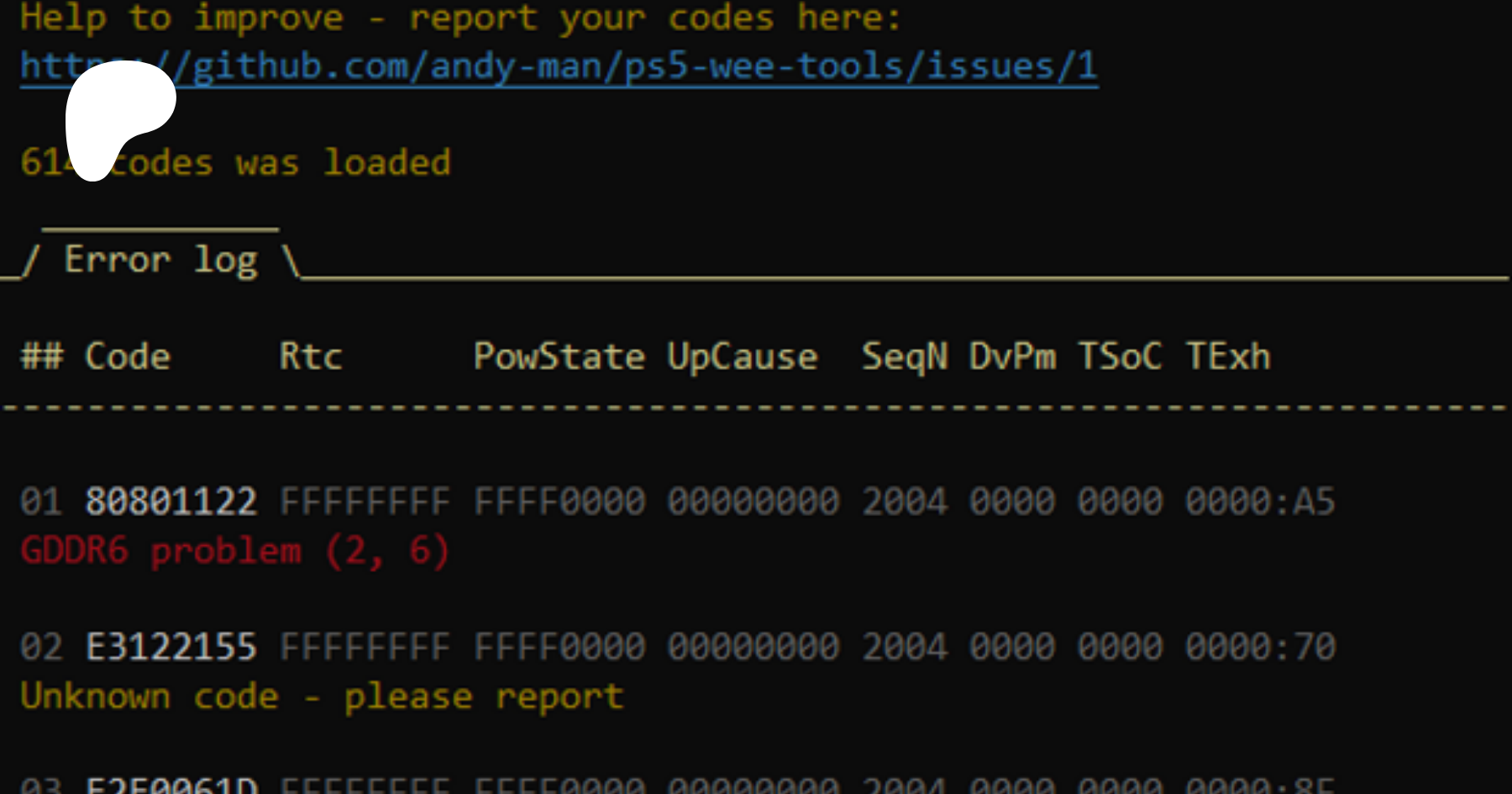Click the UpCause column header
The width and height of the screenshot is (1512, 794).
point(743,357)
